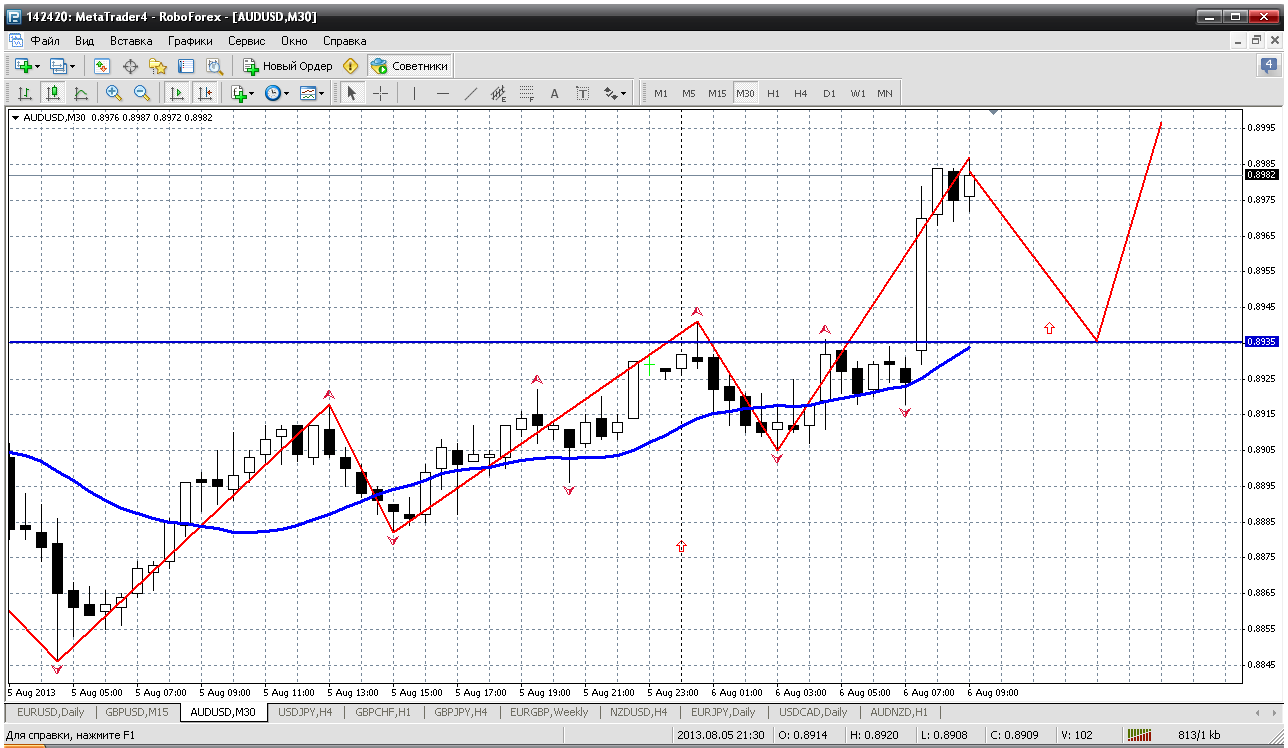Open the Окно menu
This screenshot has width=1288, height=748.
point(294,41)
